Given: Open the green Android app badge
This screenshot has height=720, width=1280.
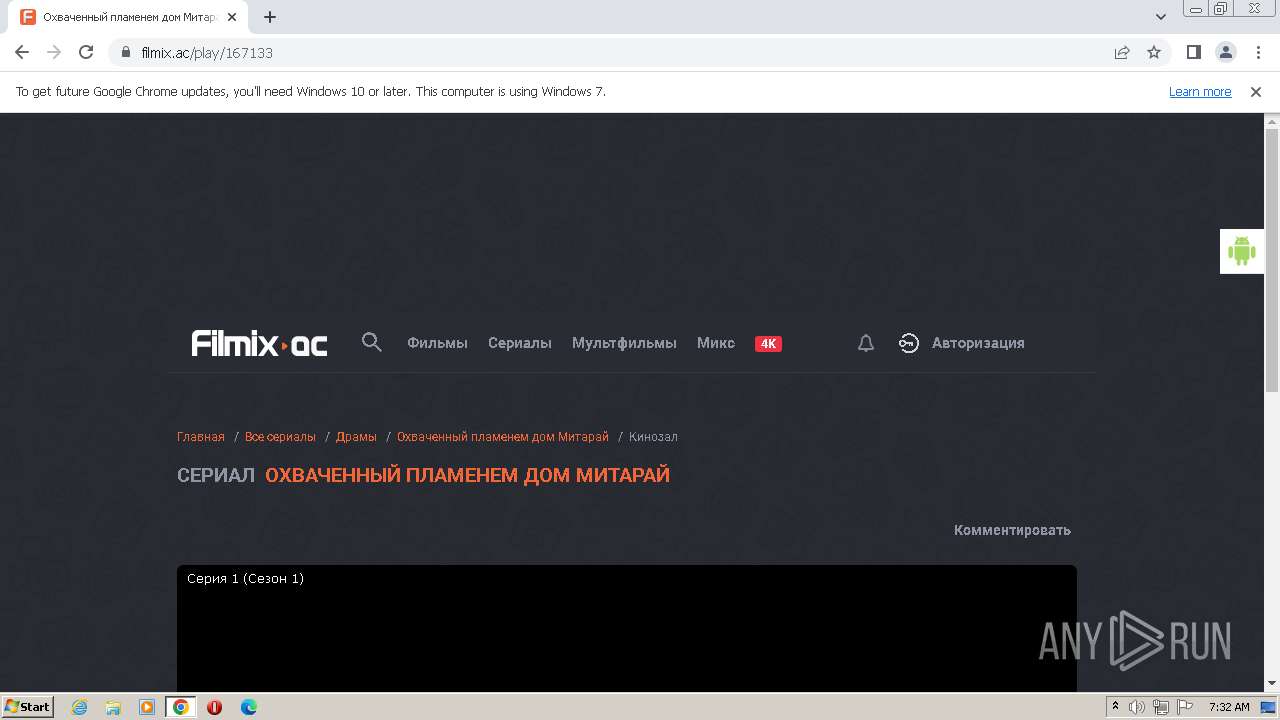Looking at the screenshot, I should coord(1242,251).
